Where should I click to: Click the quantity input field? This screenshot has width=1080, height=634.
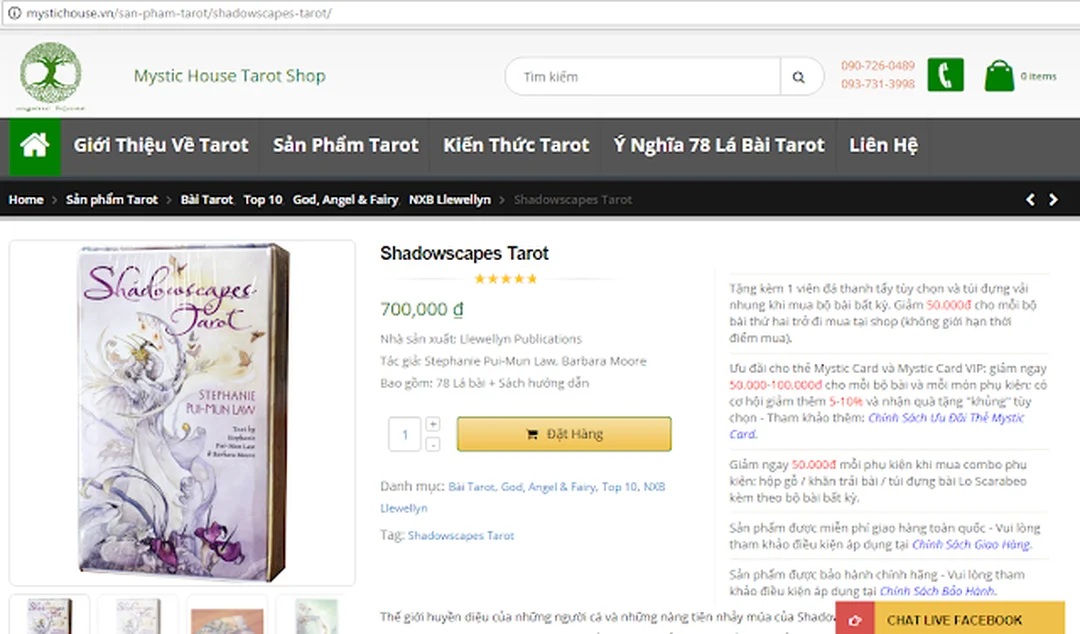[x=404, y=434]
